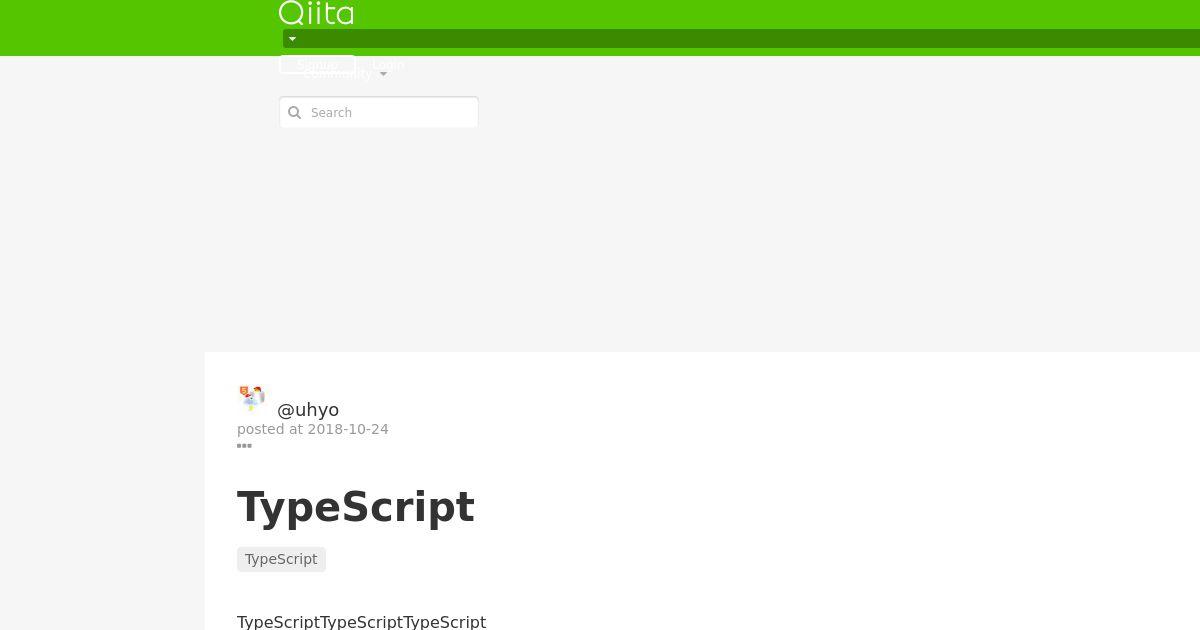
Task: Click the large TypeScript article title
Action: (356, 507)
